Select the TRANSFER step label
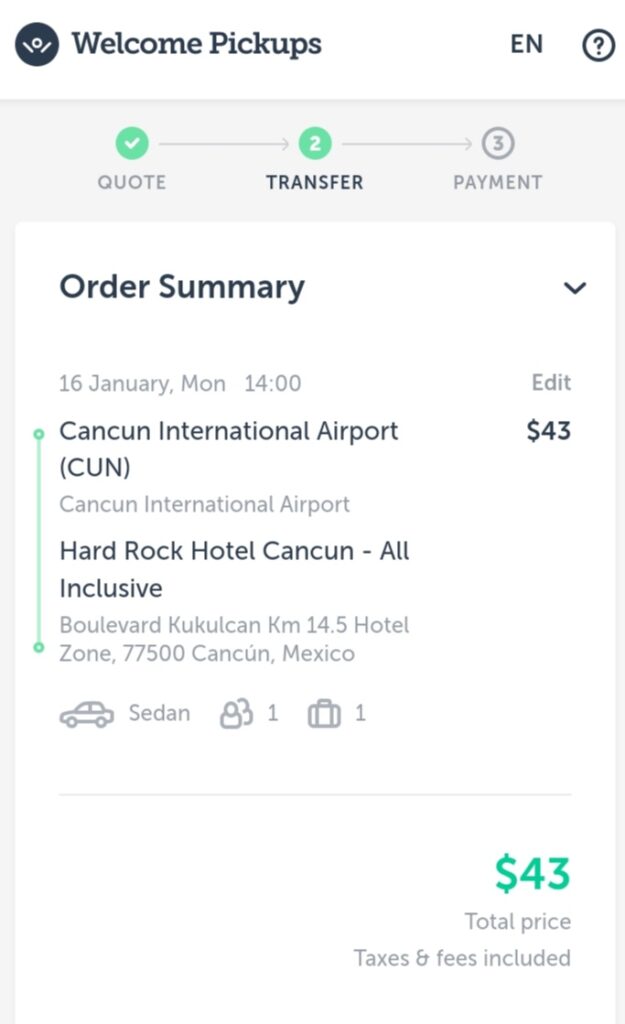The width and height of the screenshot is (625, 1024). click(x=315, y=182)
